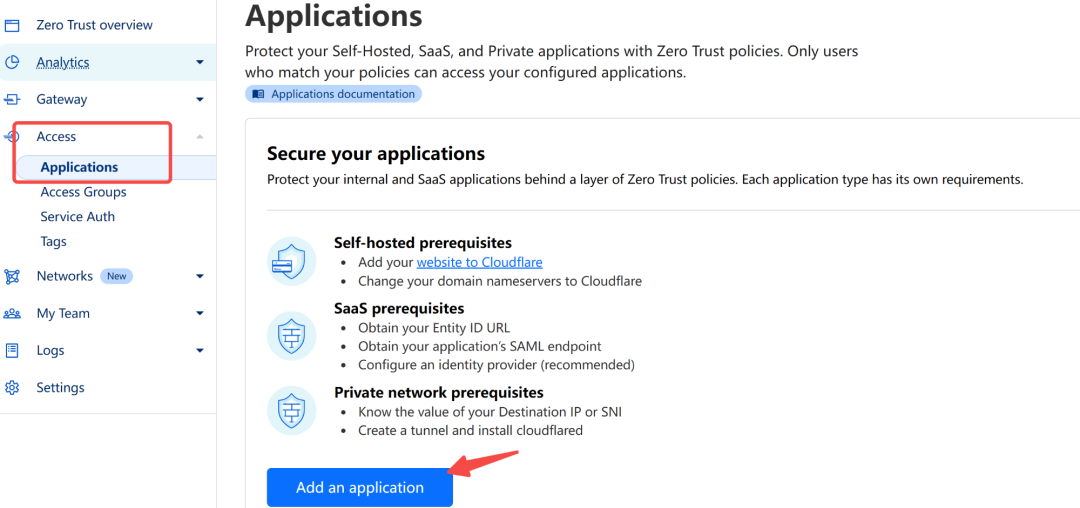Click the Settings gear icon
Screen dimensions: 1080x508
pos(13,387)
